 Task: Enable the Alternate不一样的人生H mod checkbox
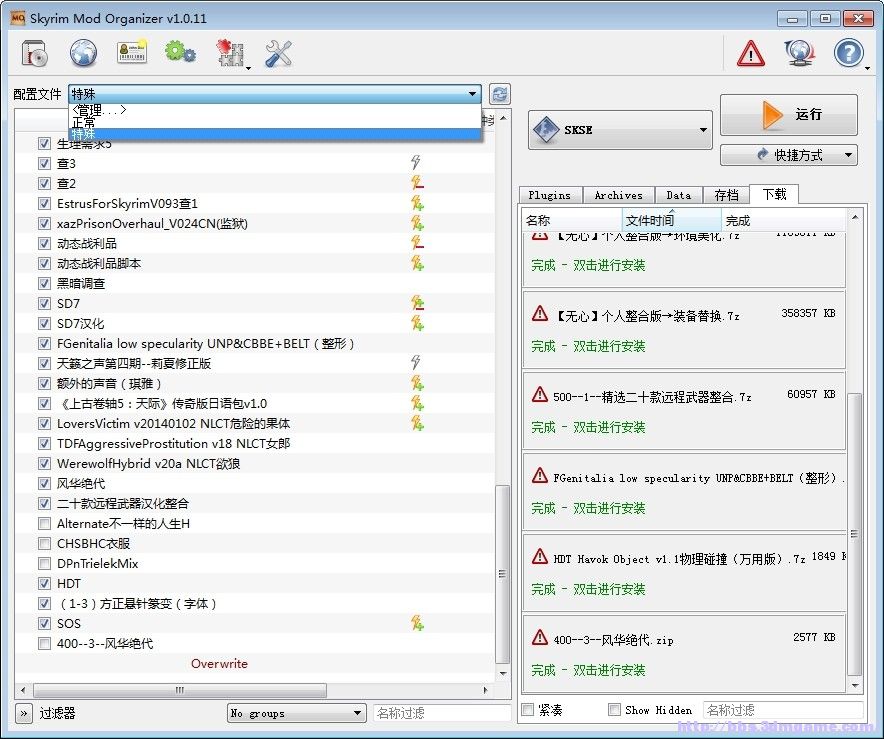coord(44,523)
